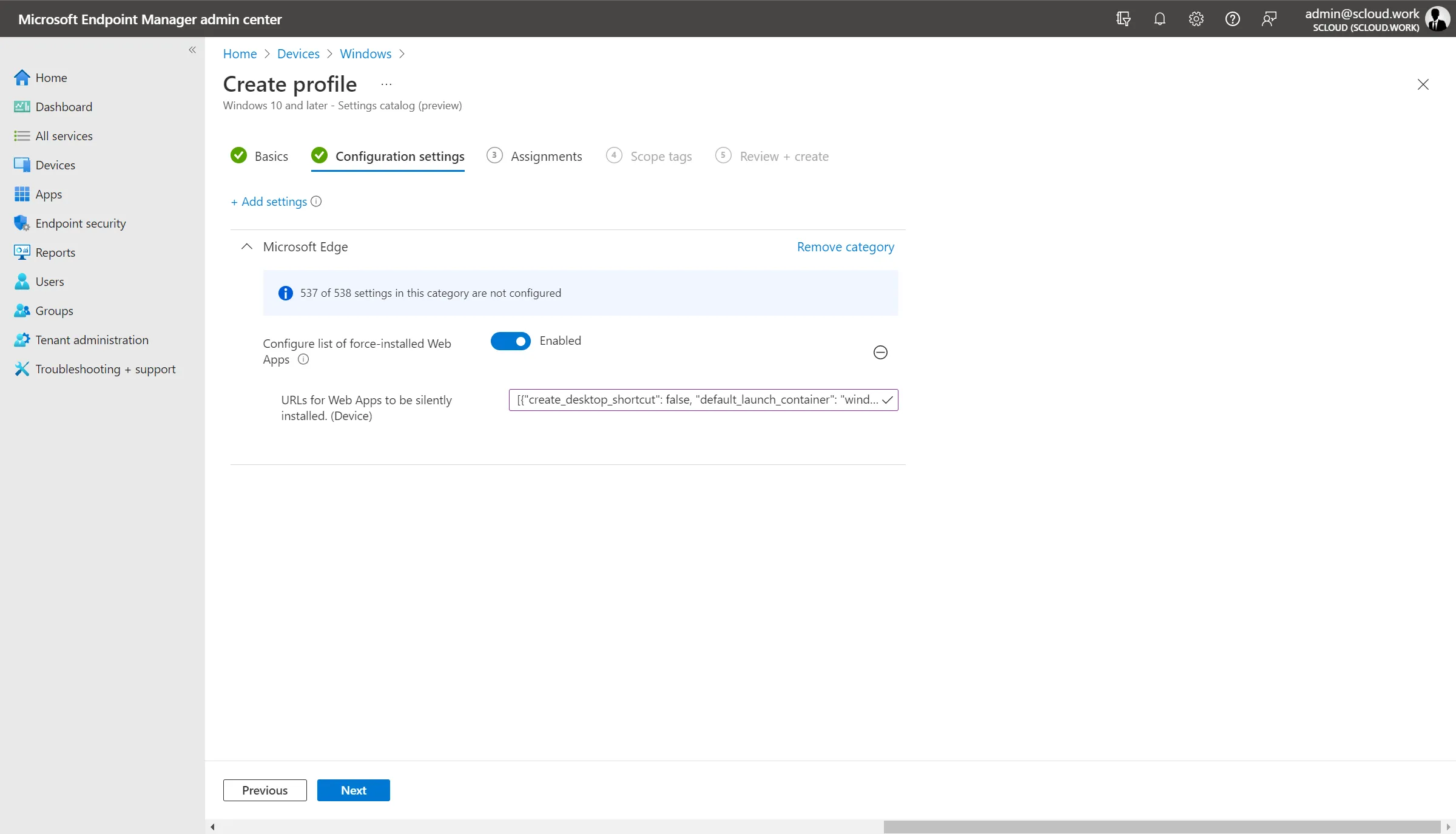1456x834 pixels.
Task: Go to the Assignments tab
Action: tap(534, 157)
